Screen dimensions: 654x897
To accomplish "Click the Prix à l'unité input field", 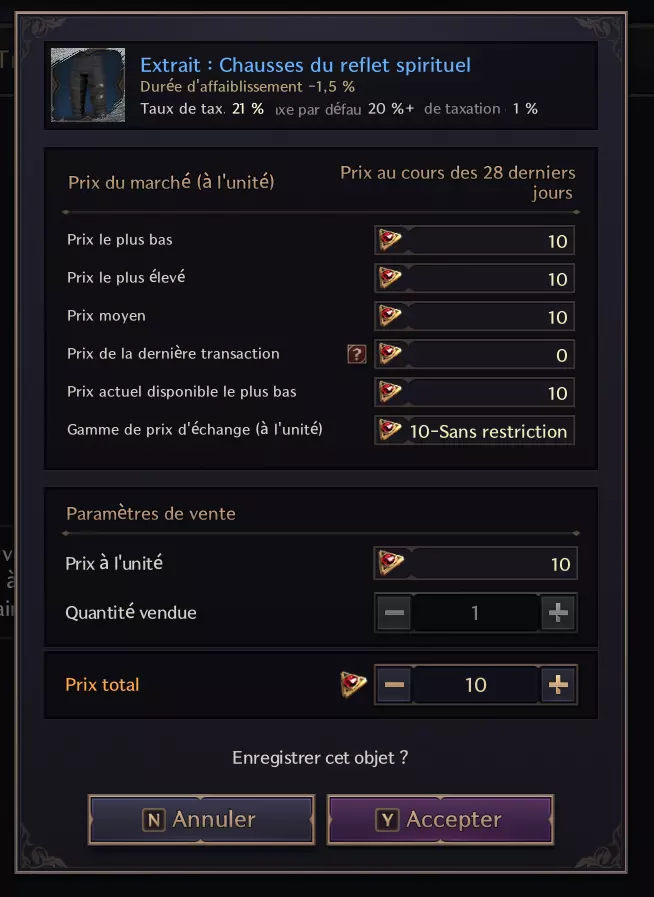I will [488, 564].
